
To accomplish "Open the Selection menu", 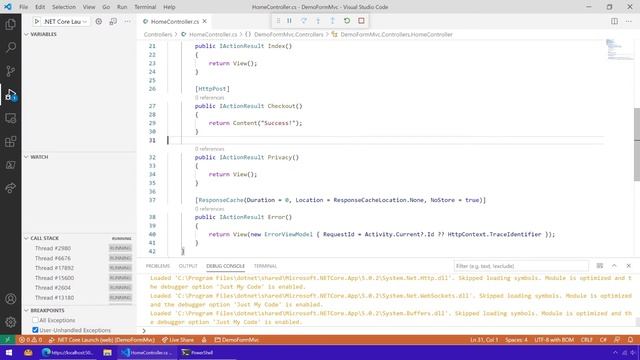I will pos(64,7).
